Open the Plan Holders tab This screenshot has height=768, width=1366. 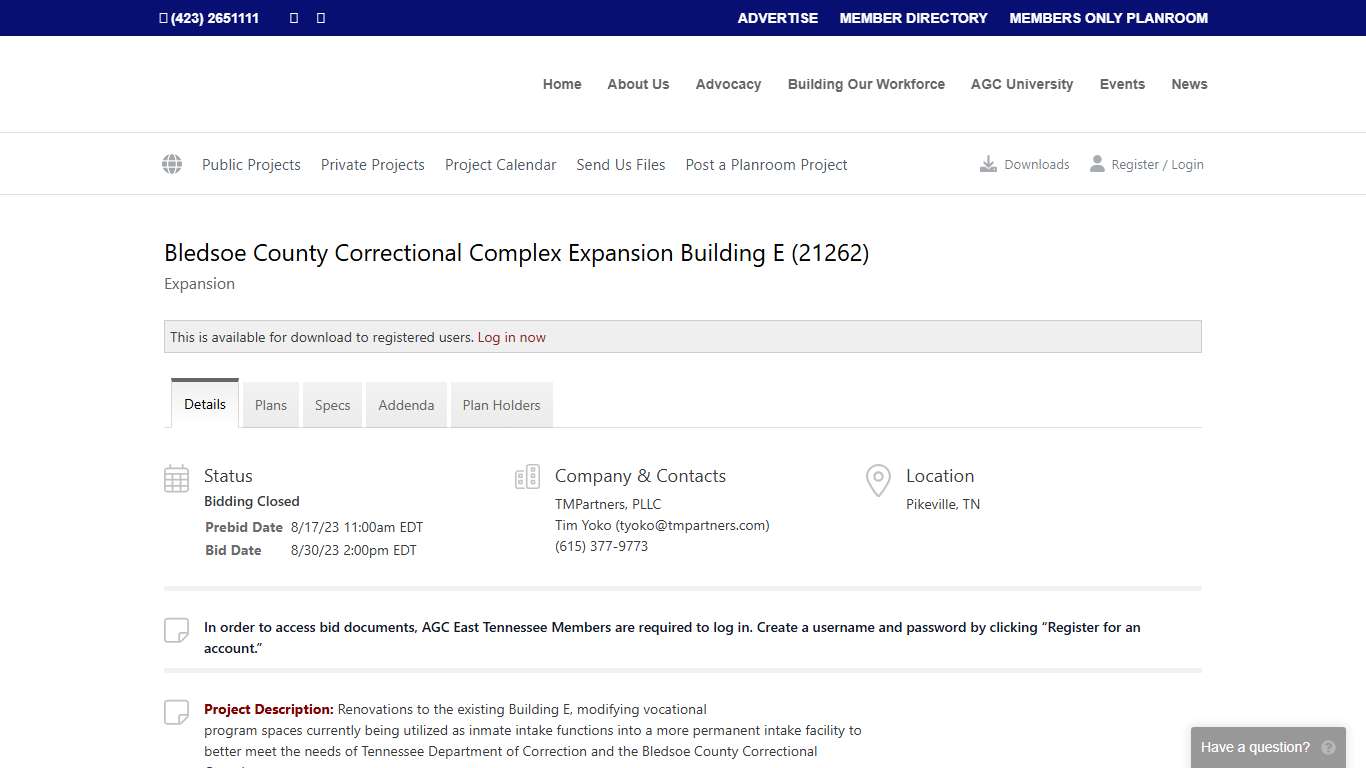(501, 404)
